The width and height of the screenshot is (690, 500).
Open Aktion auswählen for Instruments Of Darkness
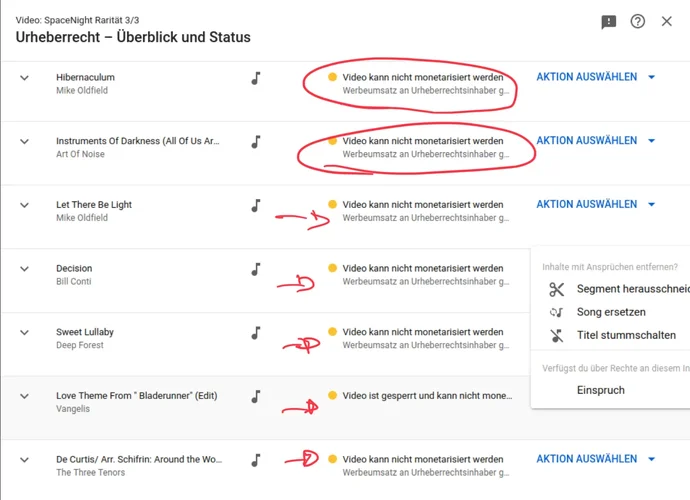pos(596,141)
